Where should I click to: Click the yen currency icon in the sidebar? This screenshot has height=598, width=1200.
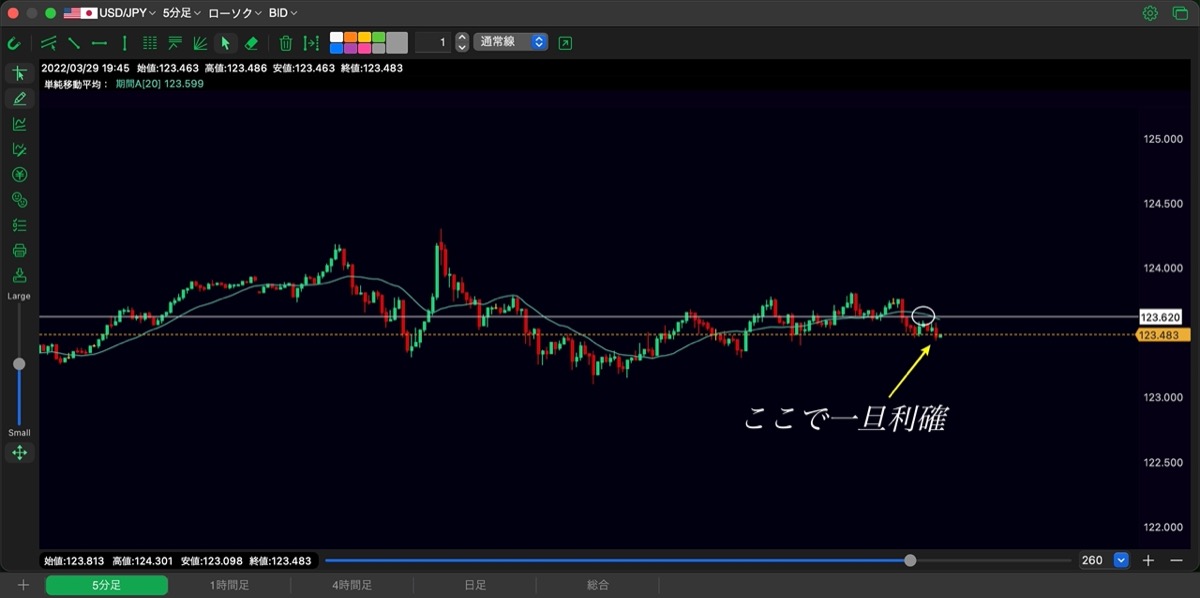click(x=19, y=174)
